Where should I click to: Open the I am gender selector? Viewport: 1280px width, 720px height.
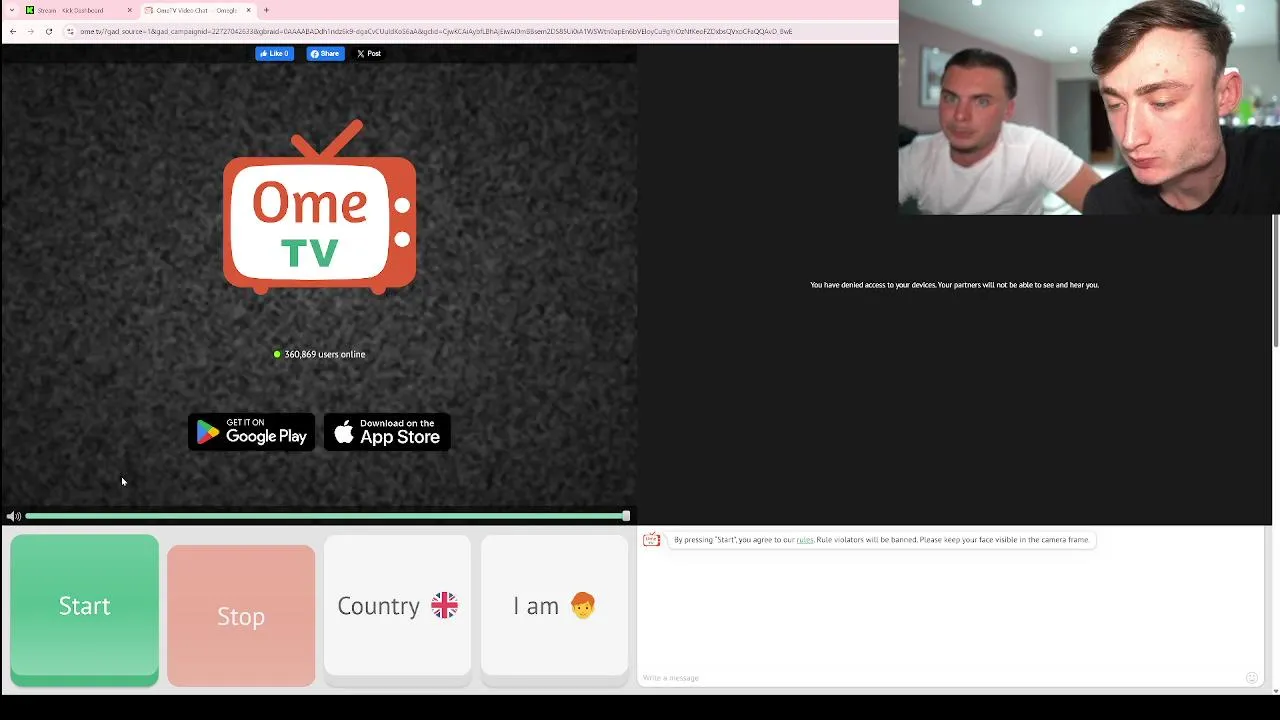tap(554, 610)
